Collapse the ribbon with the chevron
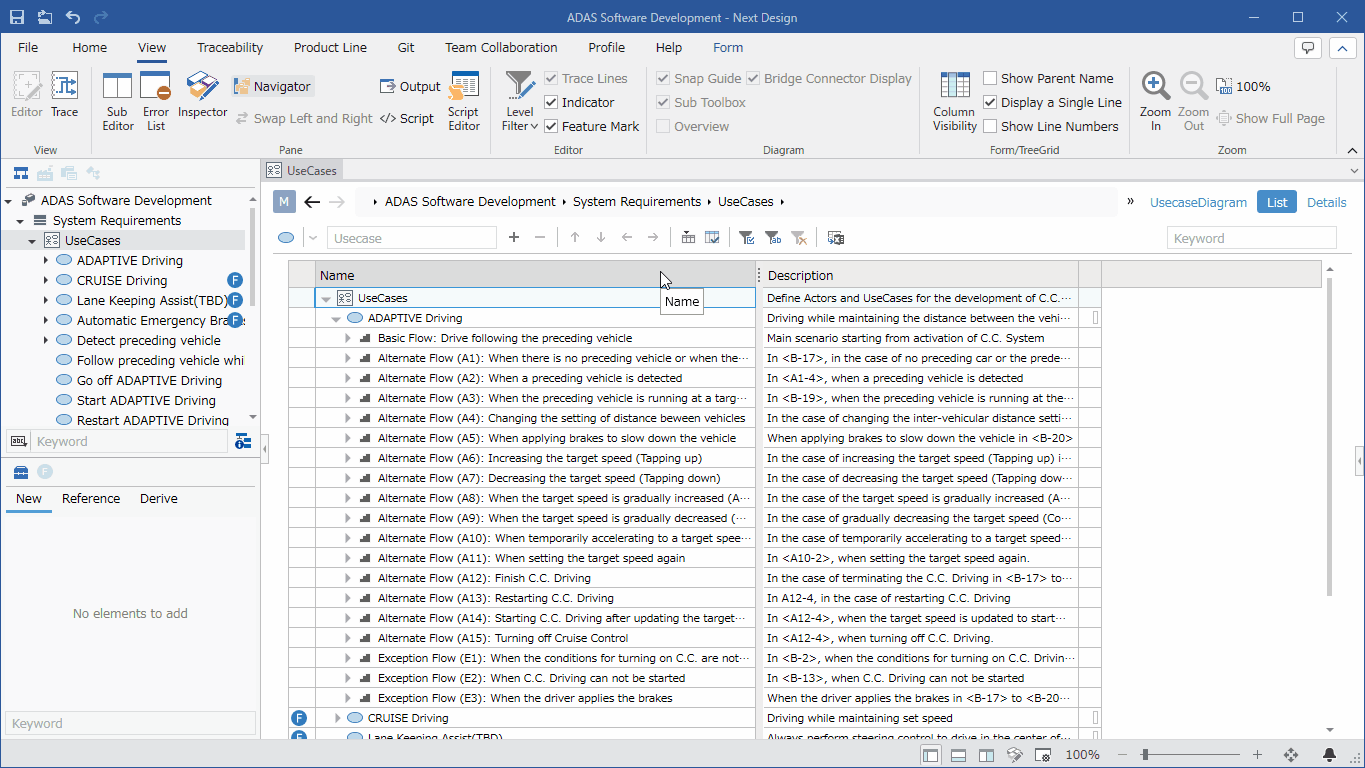The width and height of the screenshot is (1365, 768). 1353,150
